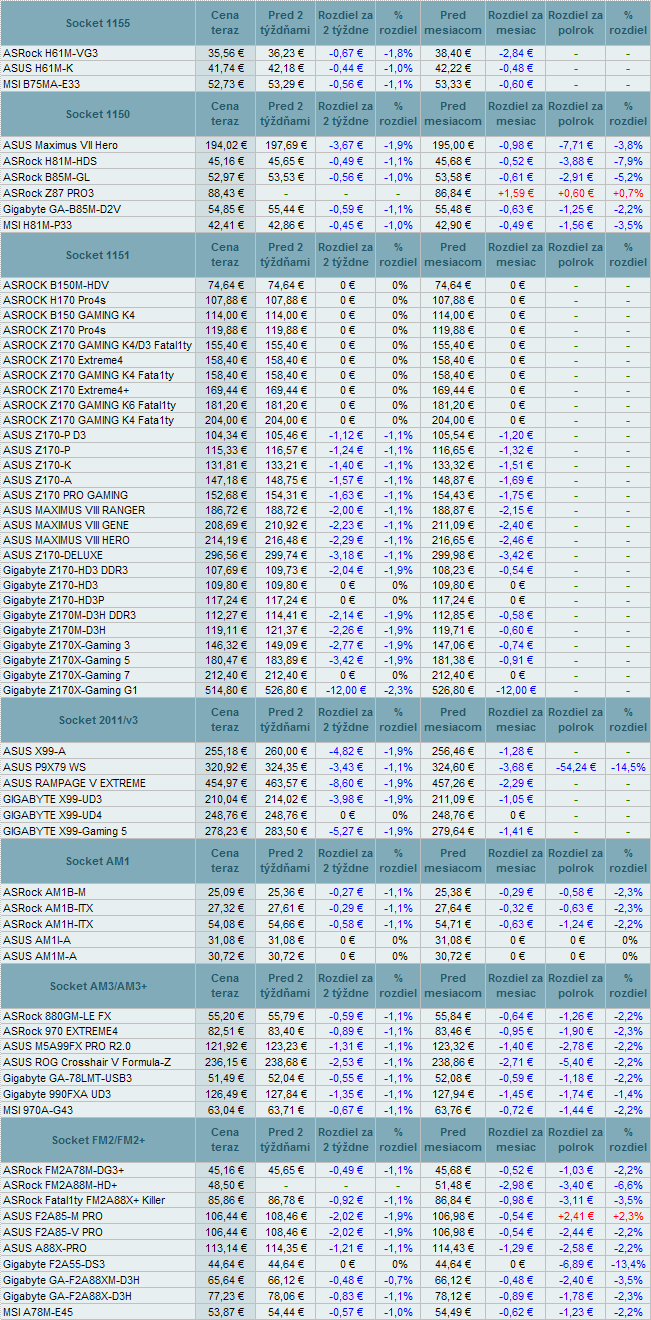Select ASRock AM1B-ITX product name
The height and width of the screenshot is (1320, 651).
pos(46,908)
